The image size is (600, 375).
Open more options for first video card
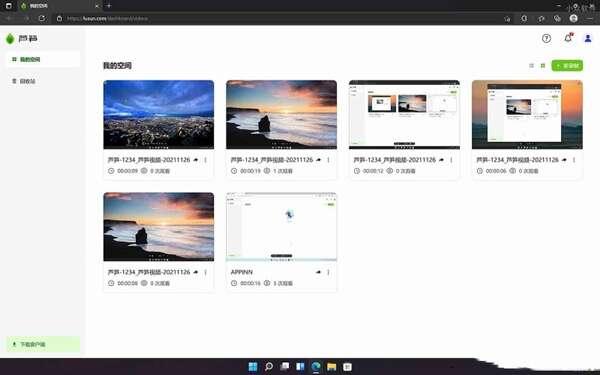[205, 160]
